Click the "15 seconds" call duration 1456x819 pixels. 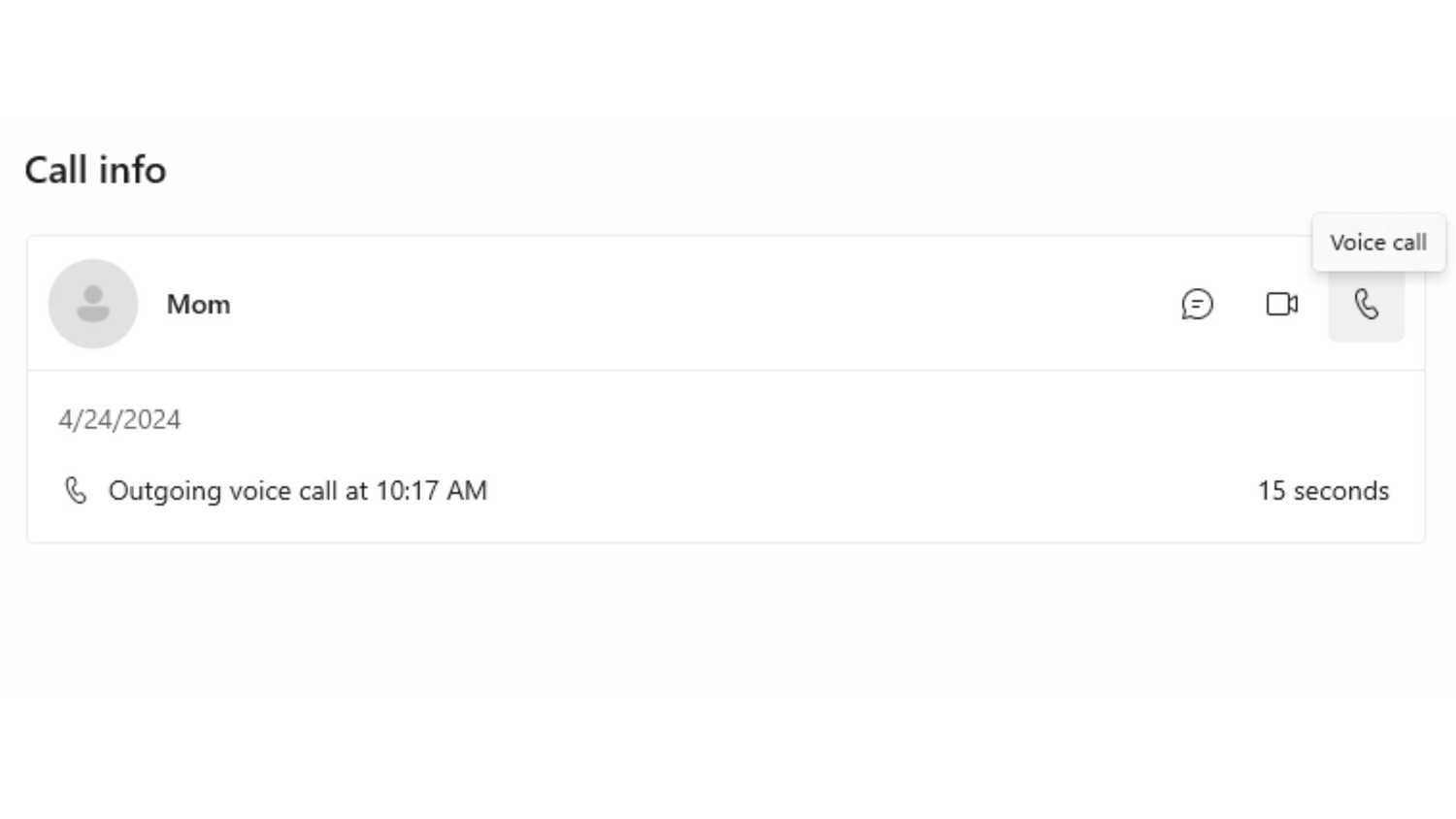pos(1323,491)
